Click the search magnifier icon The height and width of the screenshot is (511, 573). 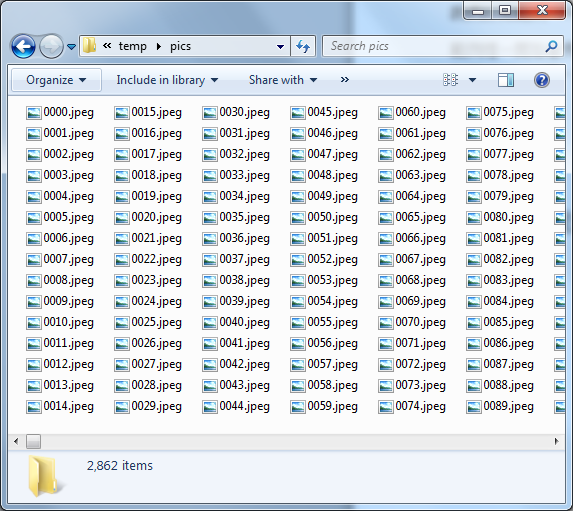pos(551,46)
